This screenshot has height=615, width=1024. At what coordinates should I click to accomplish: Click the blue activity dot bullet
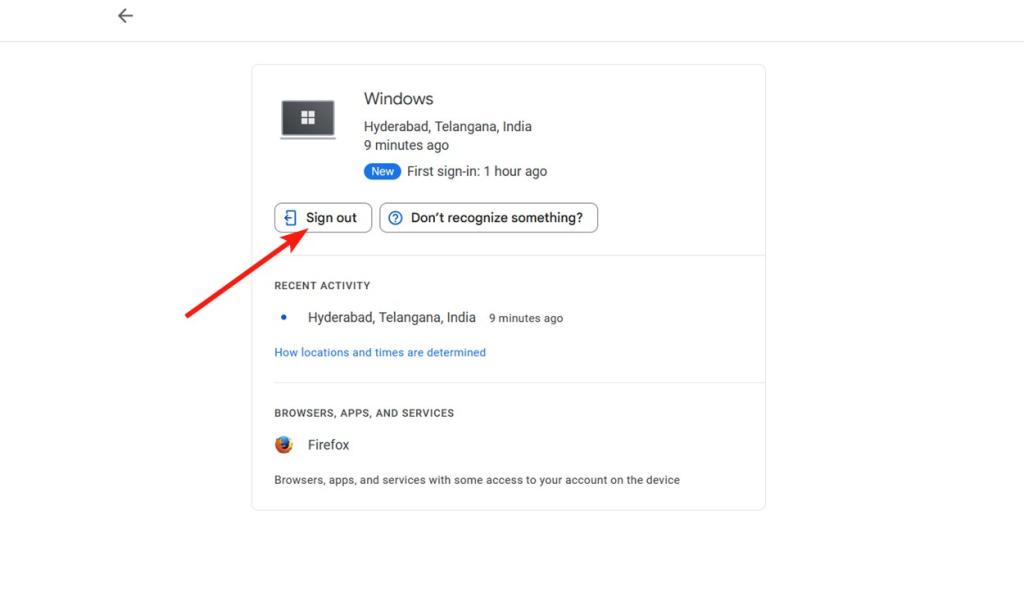coord(283,317)
